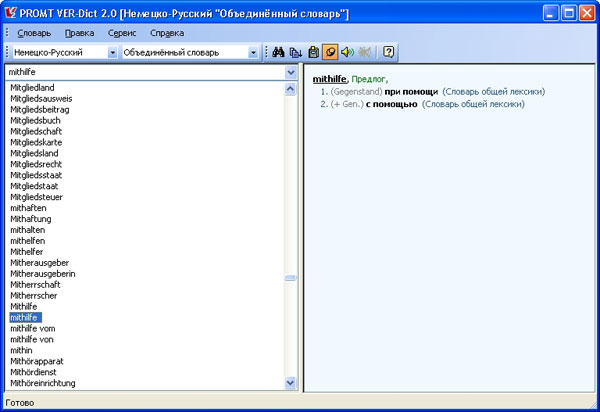Select mithalten in the word list

click(x=28, y=230)
